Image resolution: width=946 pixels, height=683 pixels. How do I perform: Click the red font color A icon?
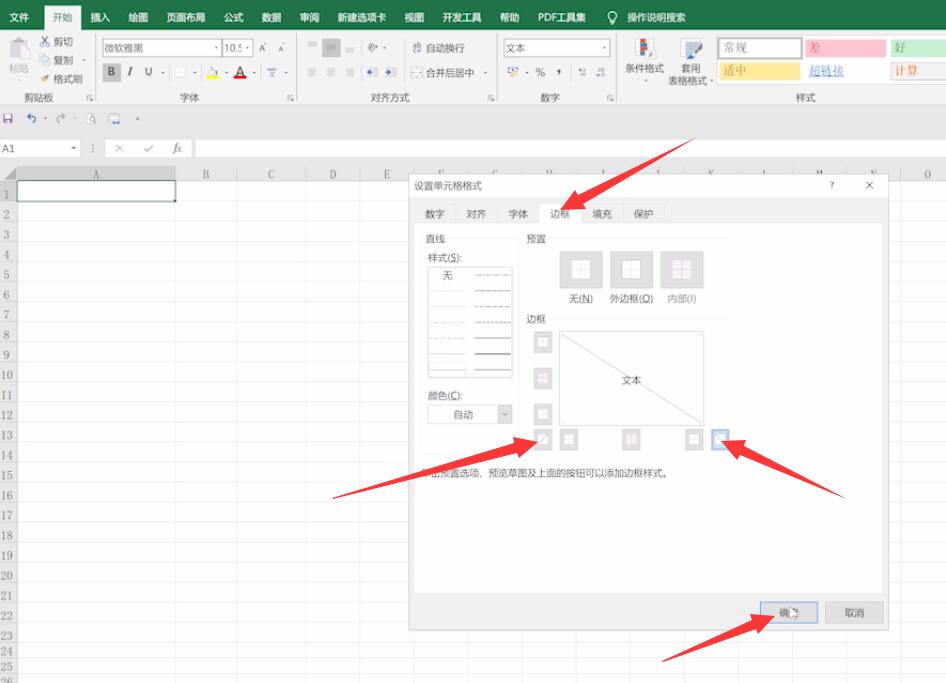point(240,72)
